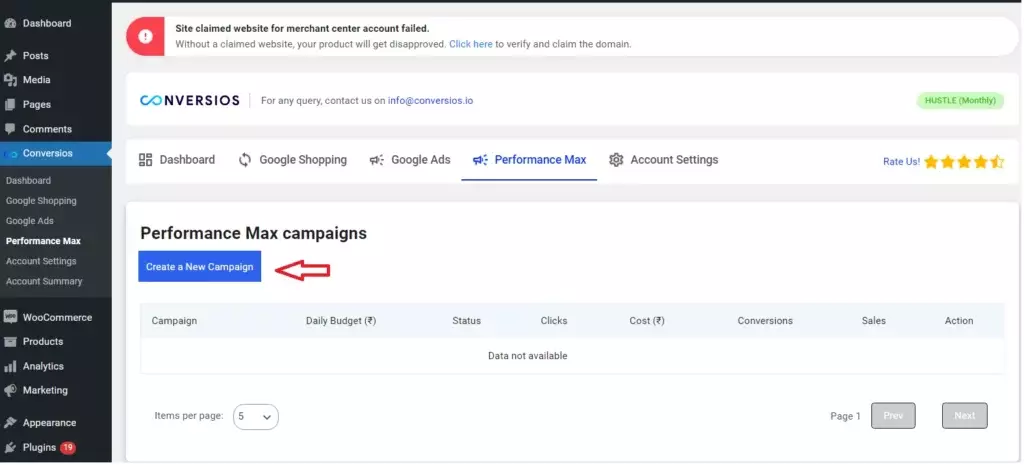Click the Plugins plug icon
Screen dimensions: 1024x465
click(x=10, y=447)
